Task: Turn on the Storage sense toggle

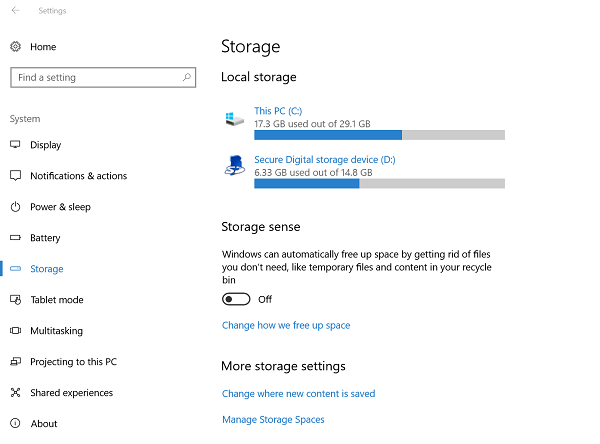Action: point(236,299)
